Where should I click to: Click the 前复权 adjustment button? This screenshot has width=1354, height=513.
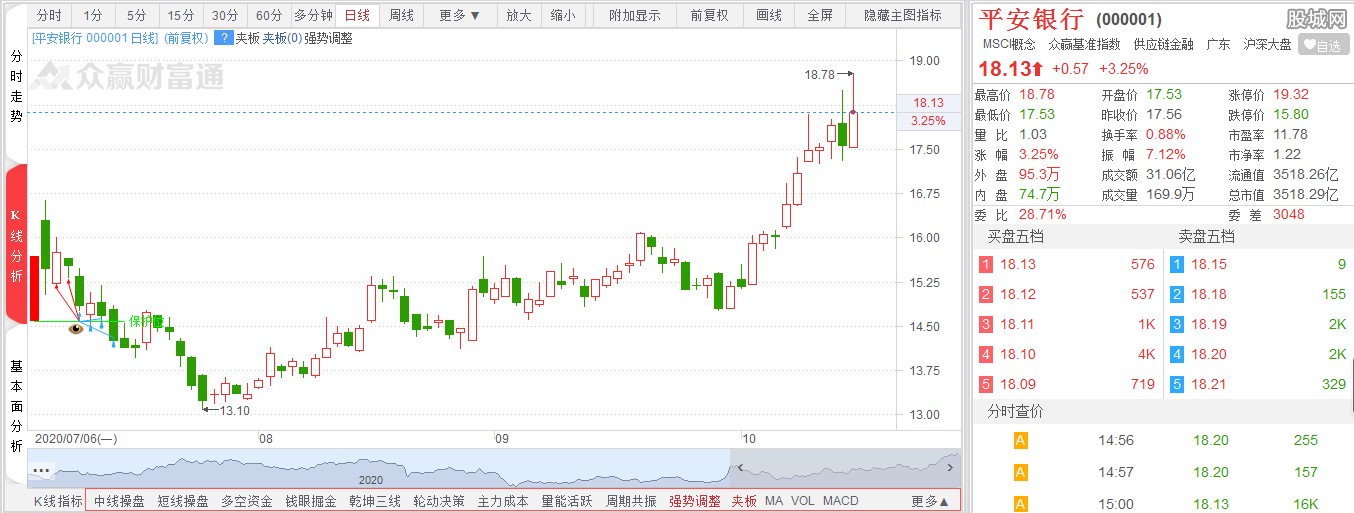click(x=709, y=15)
